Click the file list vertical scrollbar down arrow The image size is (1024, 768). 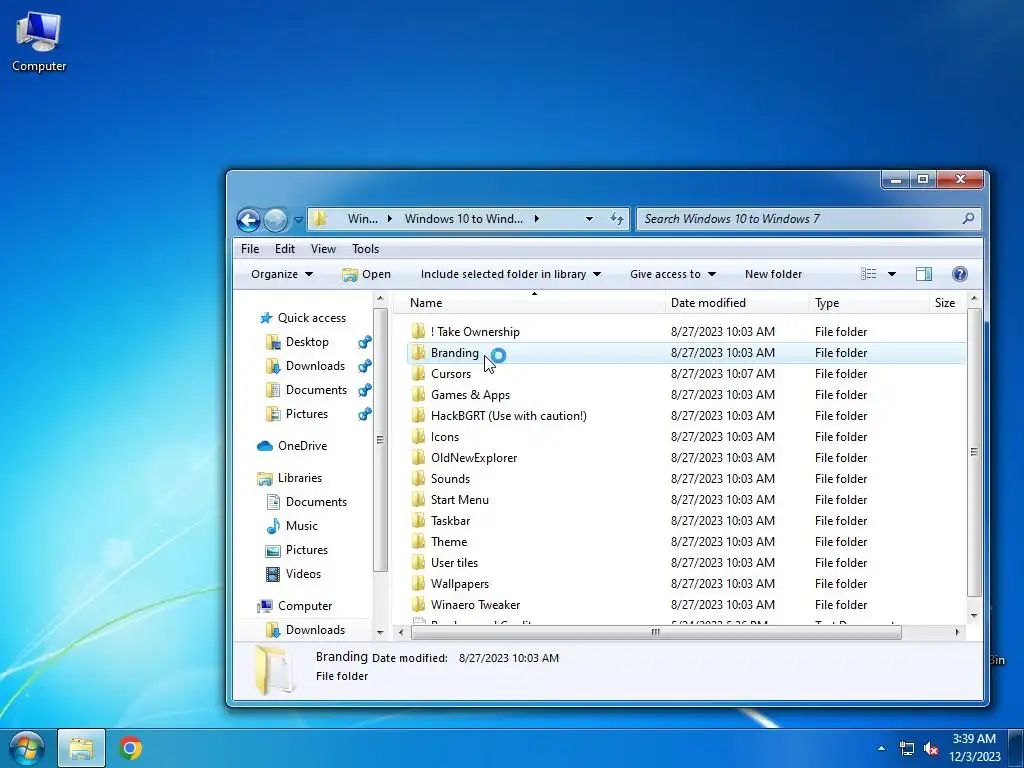pos(974,615)
